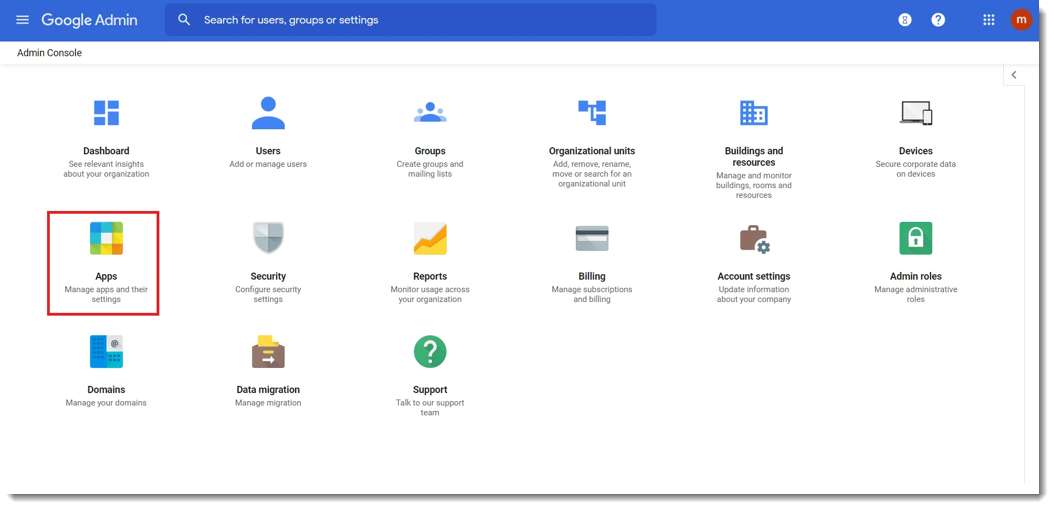Screen dimensions: 1054x509
Task: Open the Security shield icon
Action: [268, 238]
